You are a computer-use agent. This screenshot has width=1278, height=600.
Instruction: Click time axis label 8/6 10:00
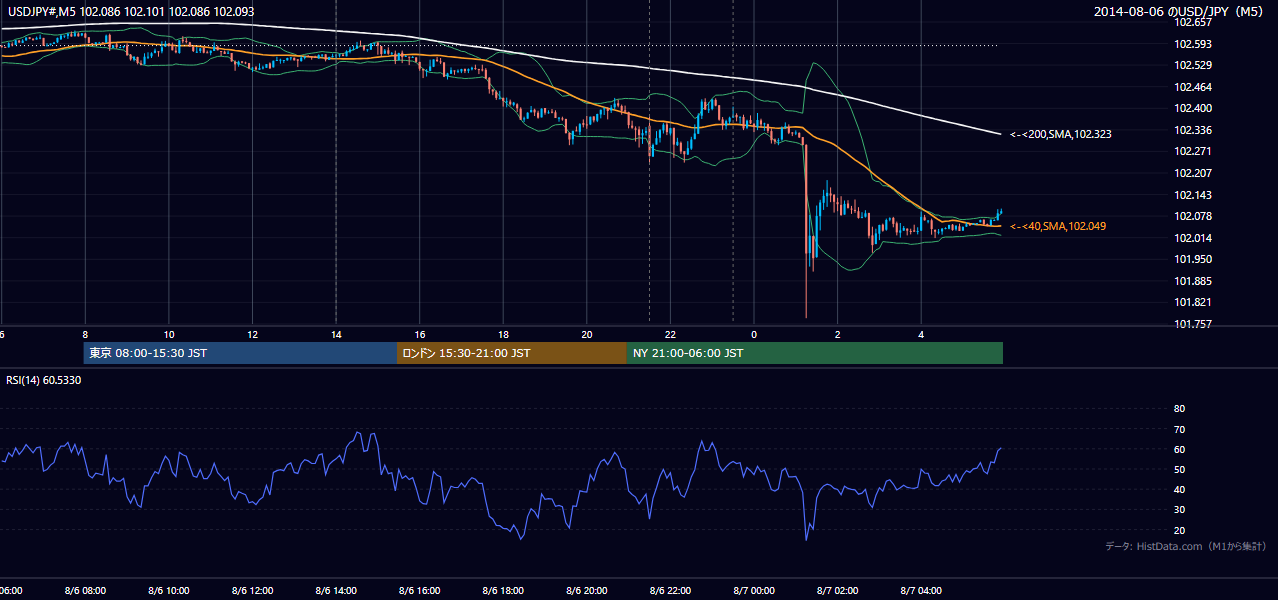point(169,590)
